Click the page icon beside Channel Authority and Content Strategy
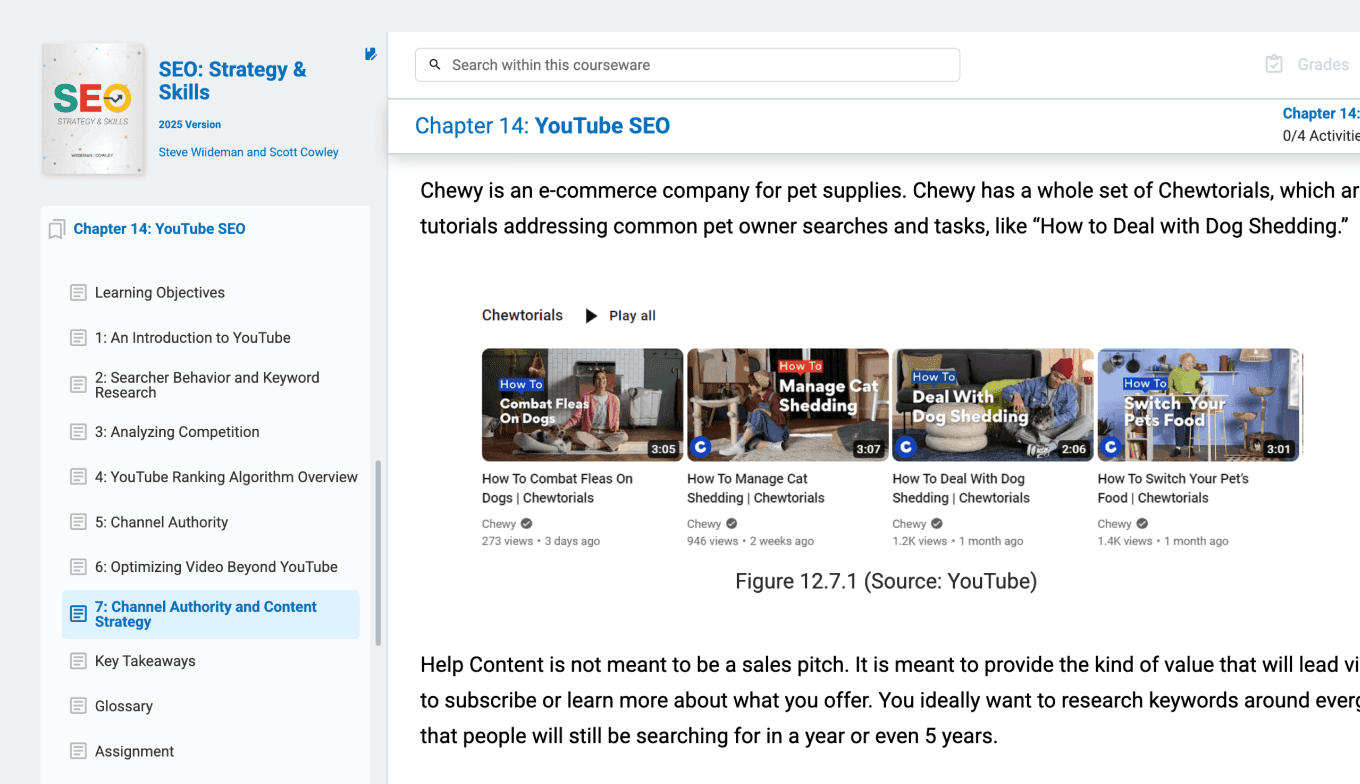Viewport: 1360px width, 784px height. pos(78,614)
